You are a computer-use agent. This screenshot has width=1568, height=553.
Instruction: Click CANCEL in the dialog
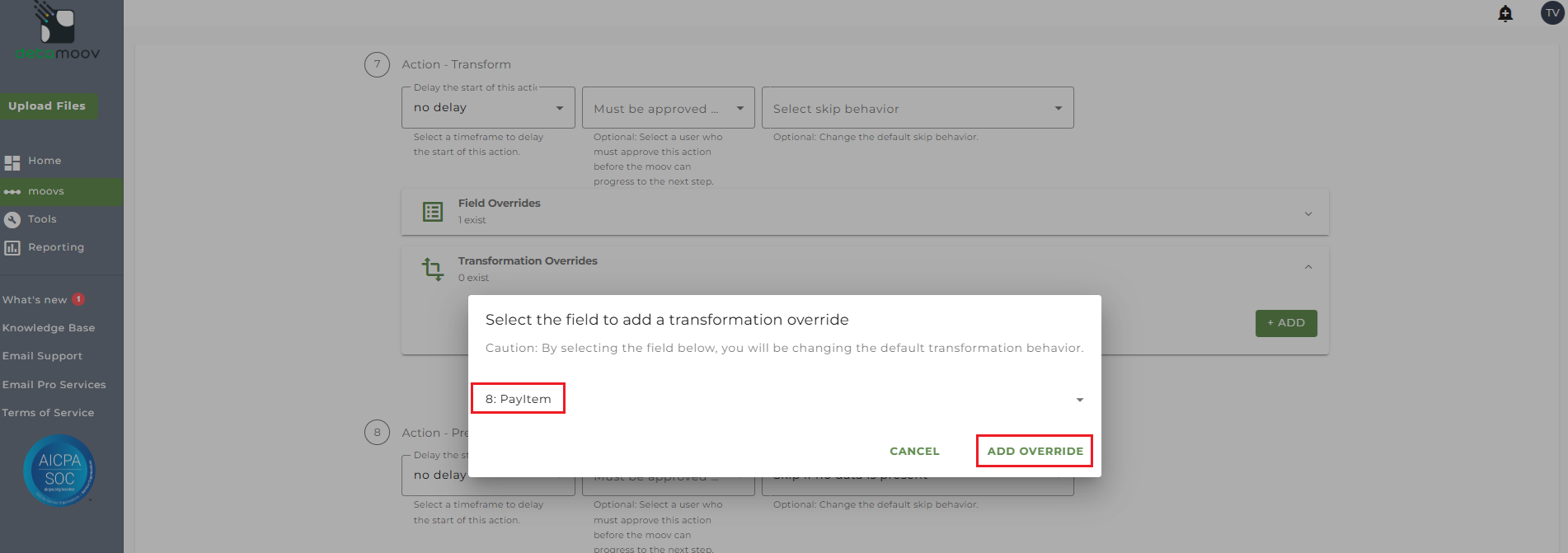pos(914,452)
